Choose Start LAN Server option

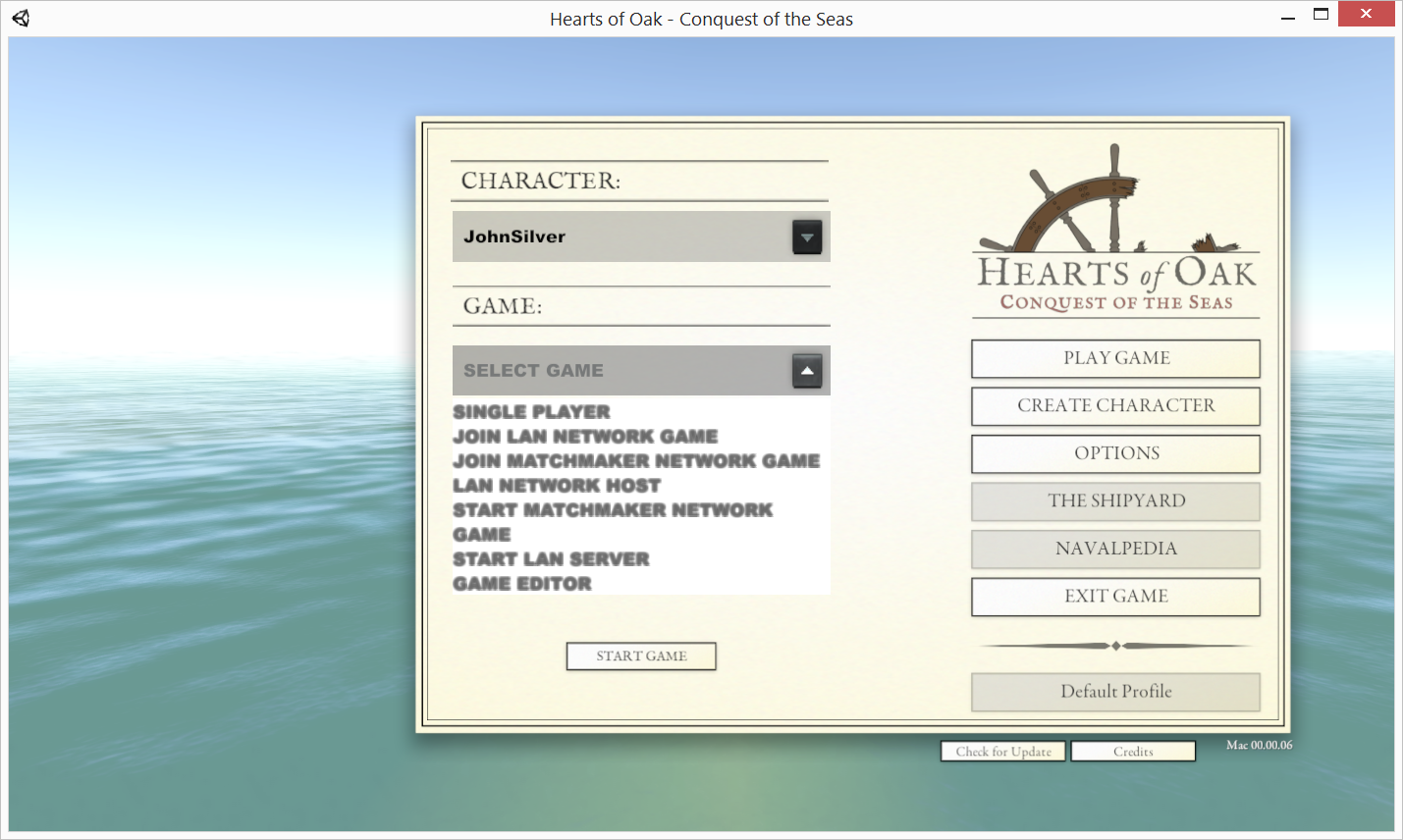point(551,559)
